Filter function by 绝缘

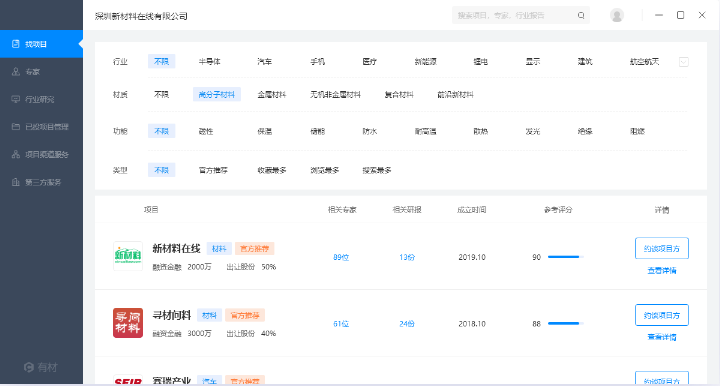point(585,131)
